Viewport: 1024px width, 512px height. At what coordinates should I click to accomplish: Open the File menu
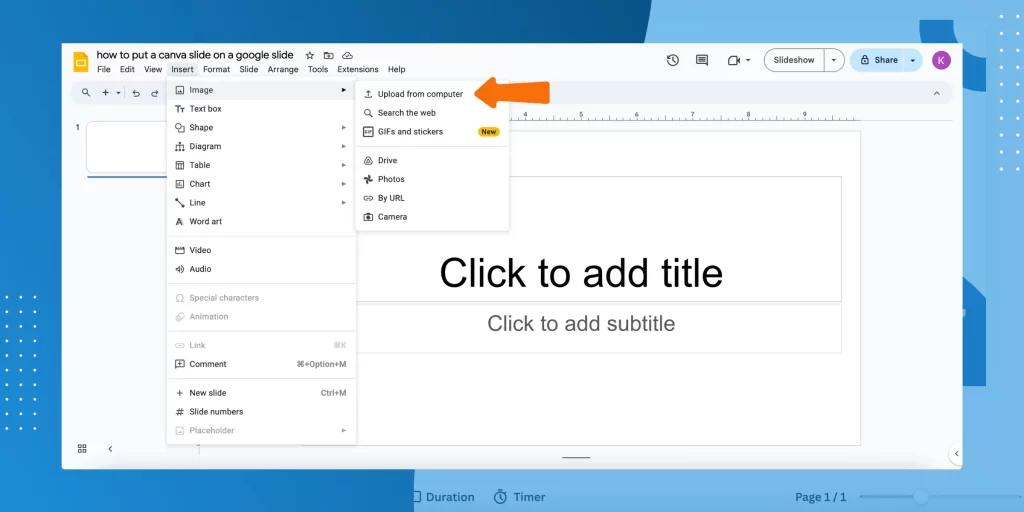click(x=104, y=69)
